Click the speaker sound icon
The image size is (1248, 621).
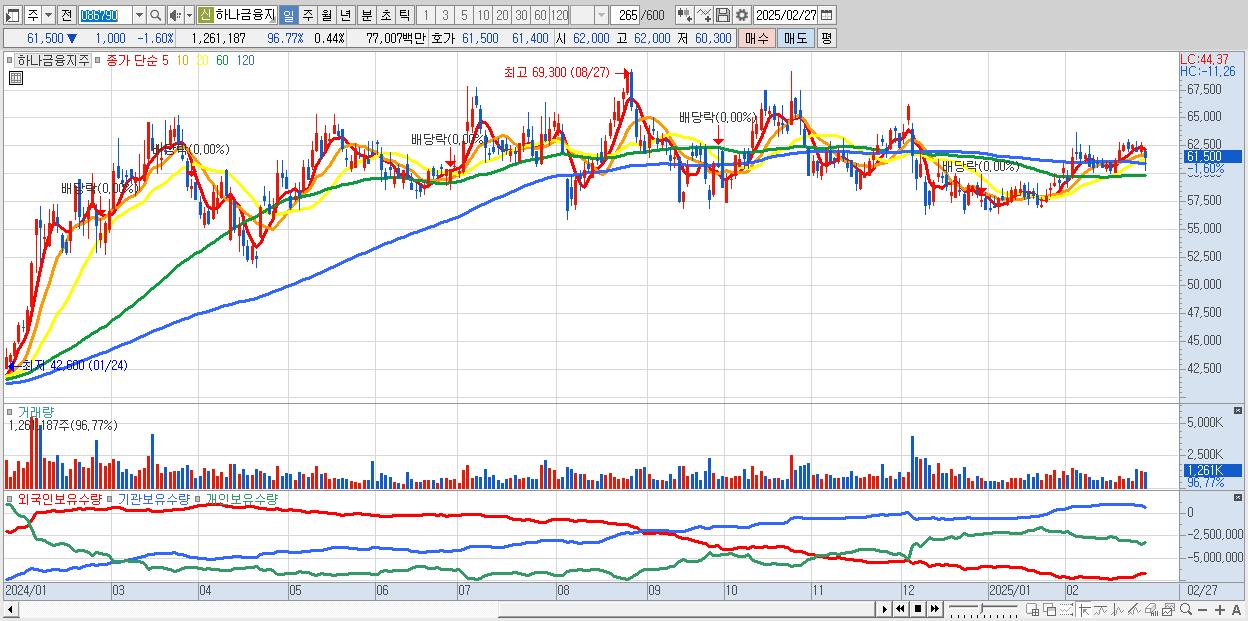175,15
